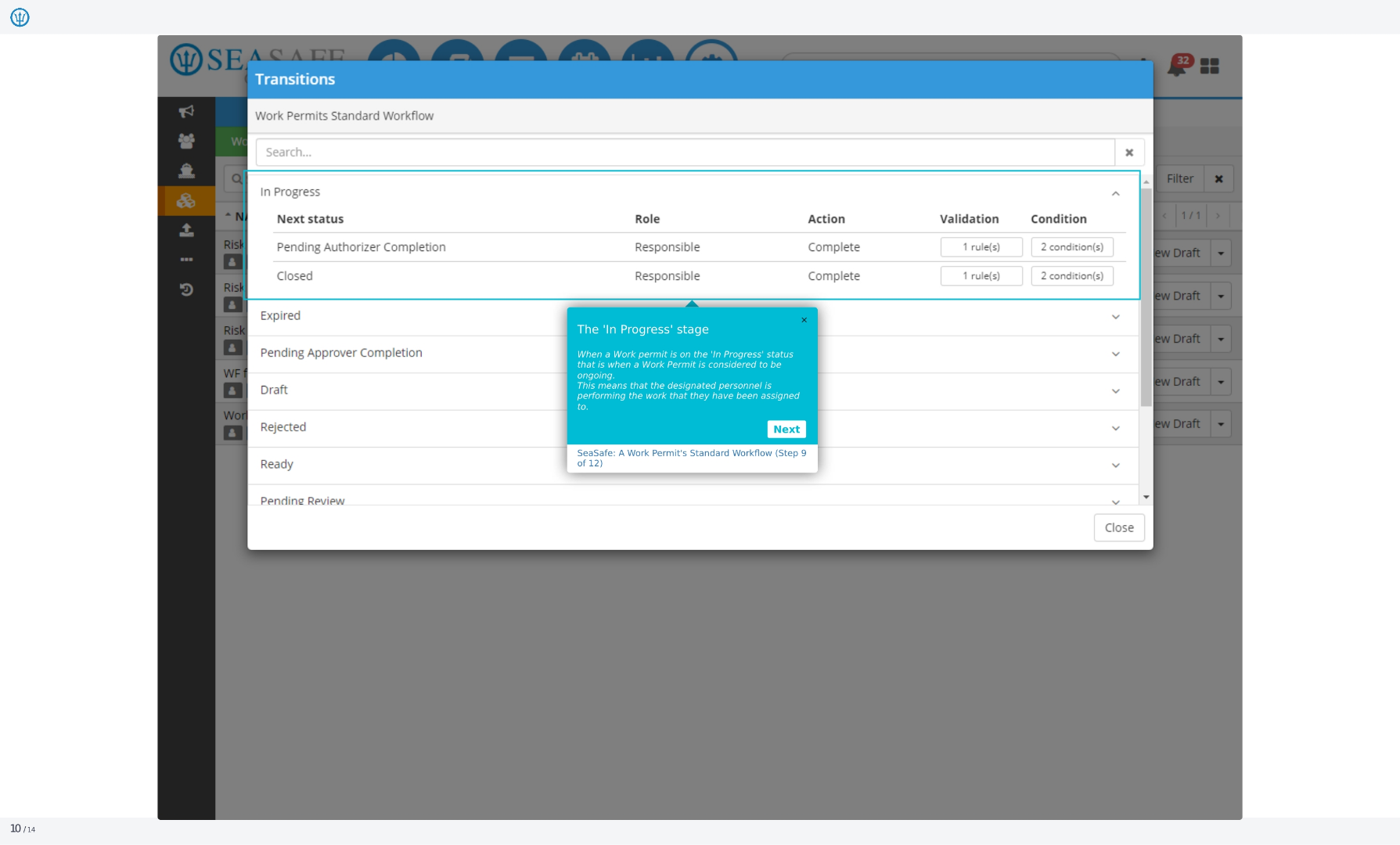Click the 'Expired' status row label

click(280, 316)
